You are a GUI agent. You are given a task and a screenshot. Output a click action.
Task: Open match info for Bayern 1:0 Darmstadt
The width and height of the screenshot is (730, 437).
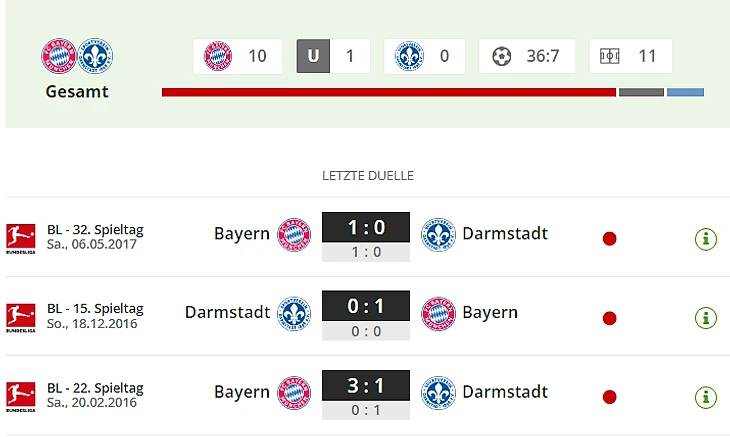[x=706, y=239]
